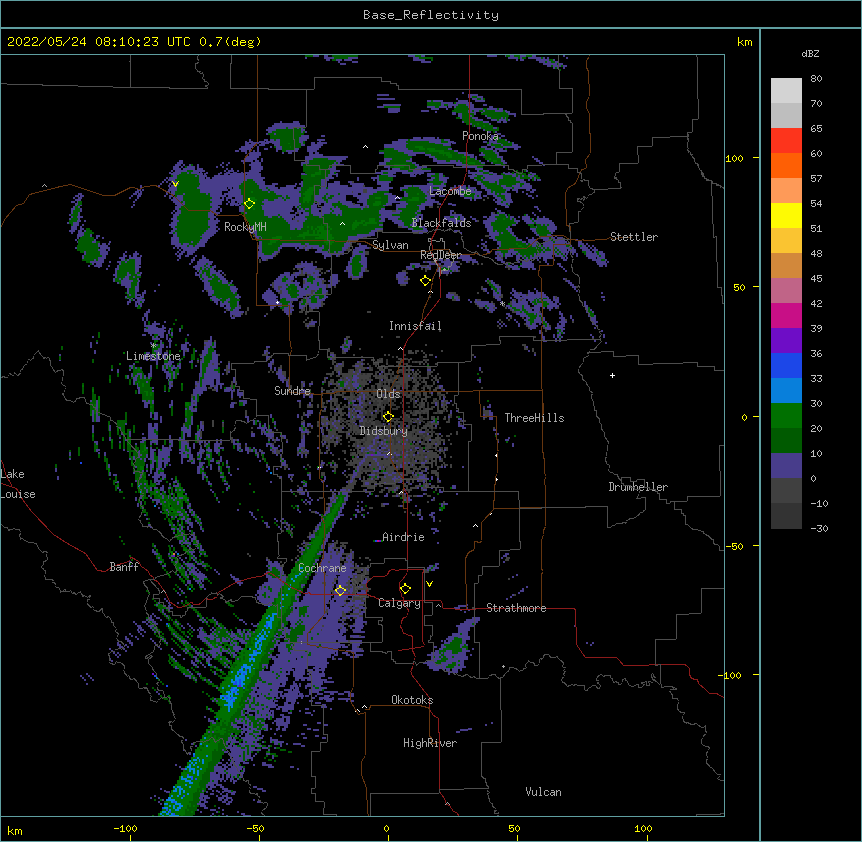This screenshot has height=842, width=862.
Task: Click the Vulcan town label
Action: (x=543, y=792)
